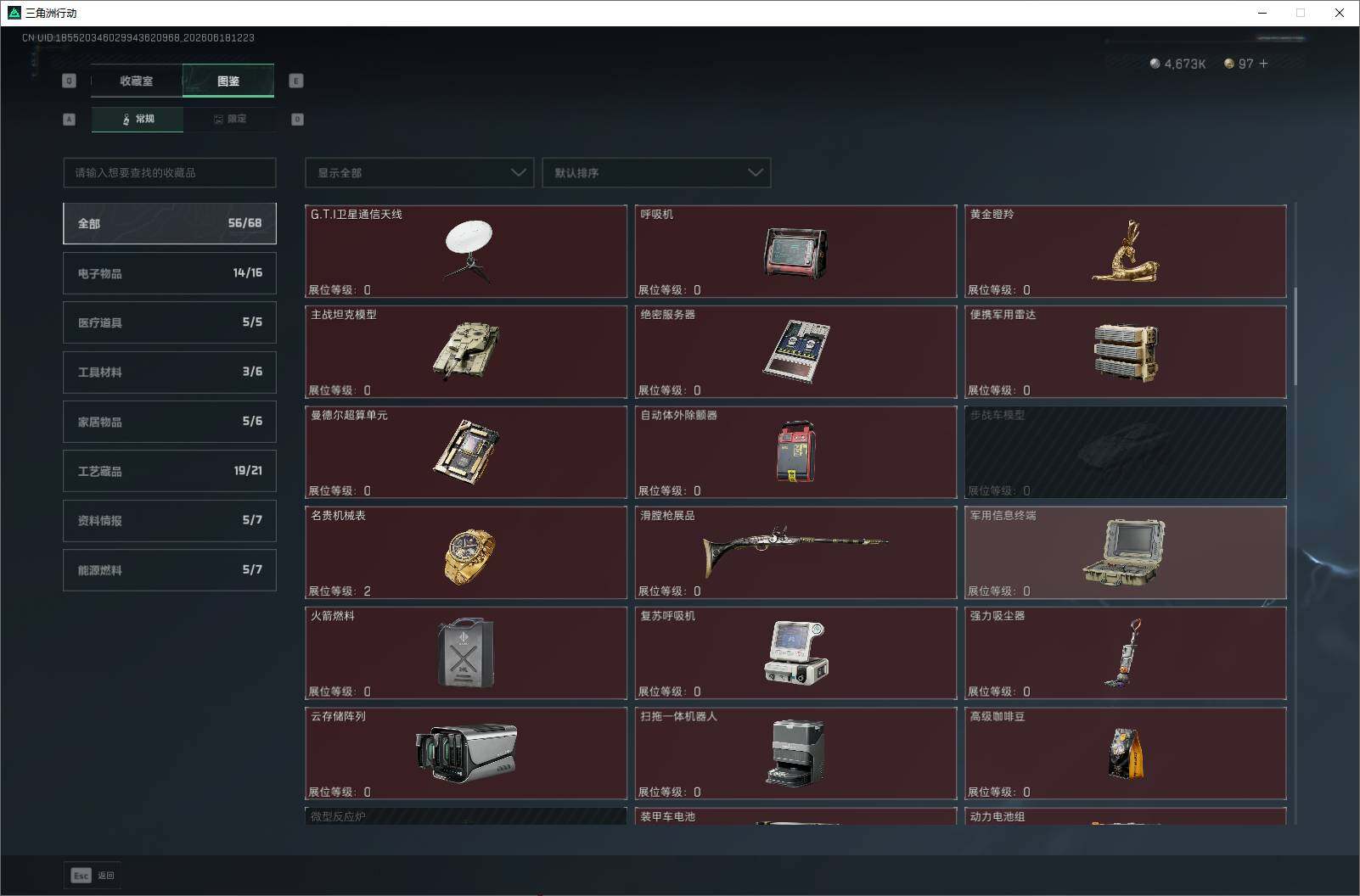The image size is (1360, 896).
Task: Select the G.T.I卫星通信天线 satellite dish item
Action: tap(466, 251)
